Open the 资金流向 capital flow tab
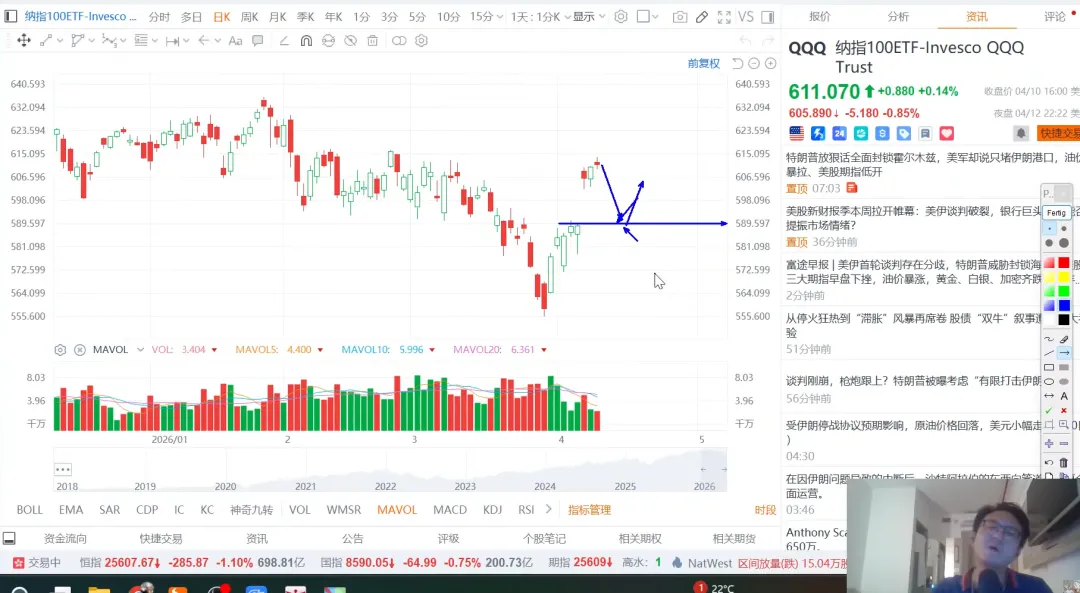 (65, 539)
